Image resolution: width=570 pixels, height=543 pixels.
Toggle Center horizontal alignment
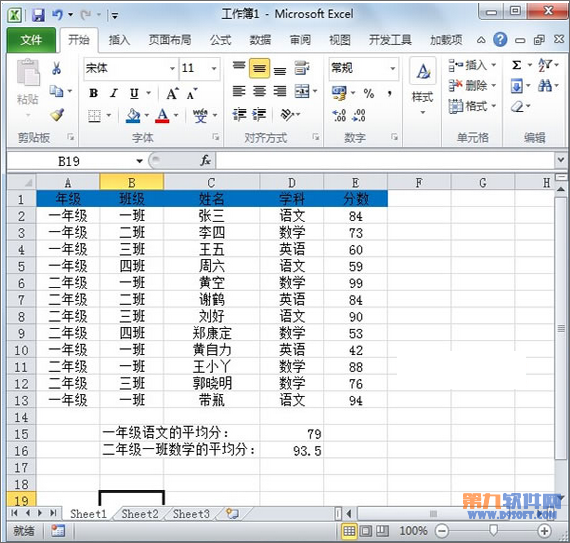(259, 91)
